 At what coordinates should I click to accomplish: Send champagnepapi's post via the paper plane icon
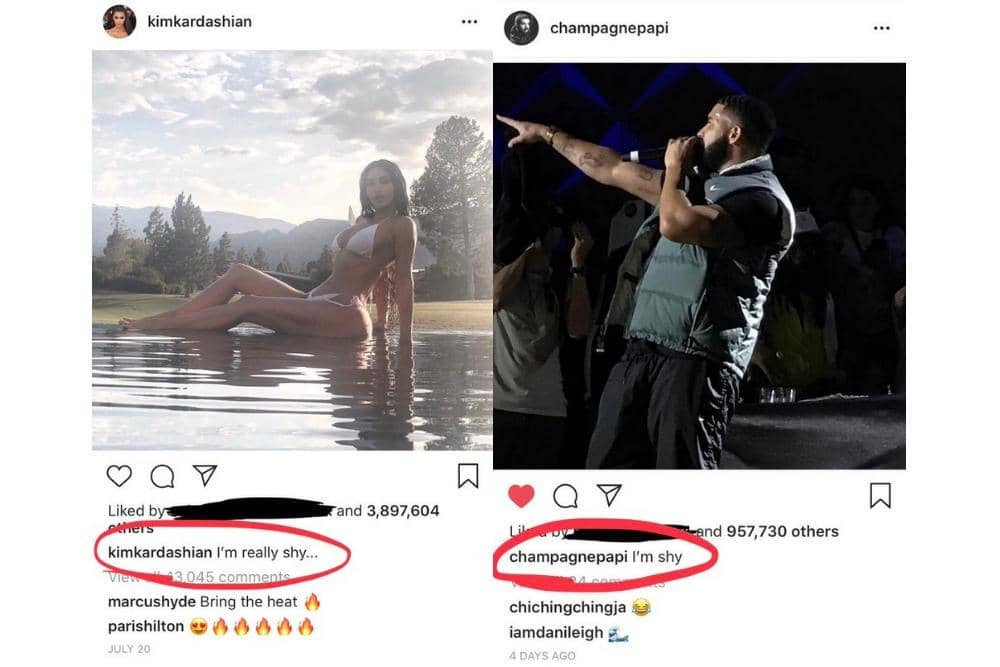click(x=610, y=494)
